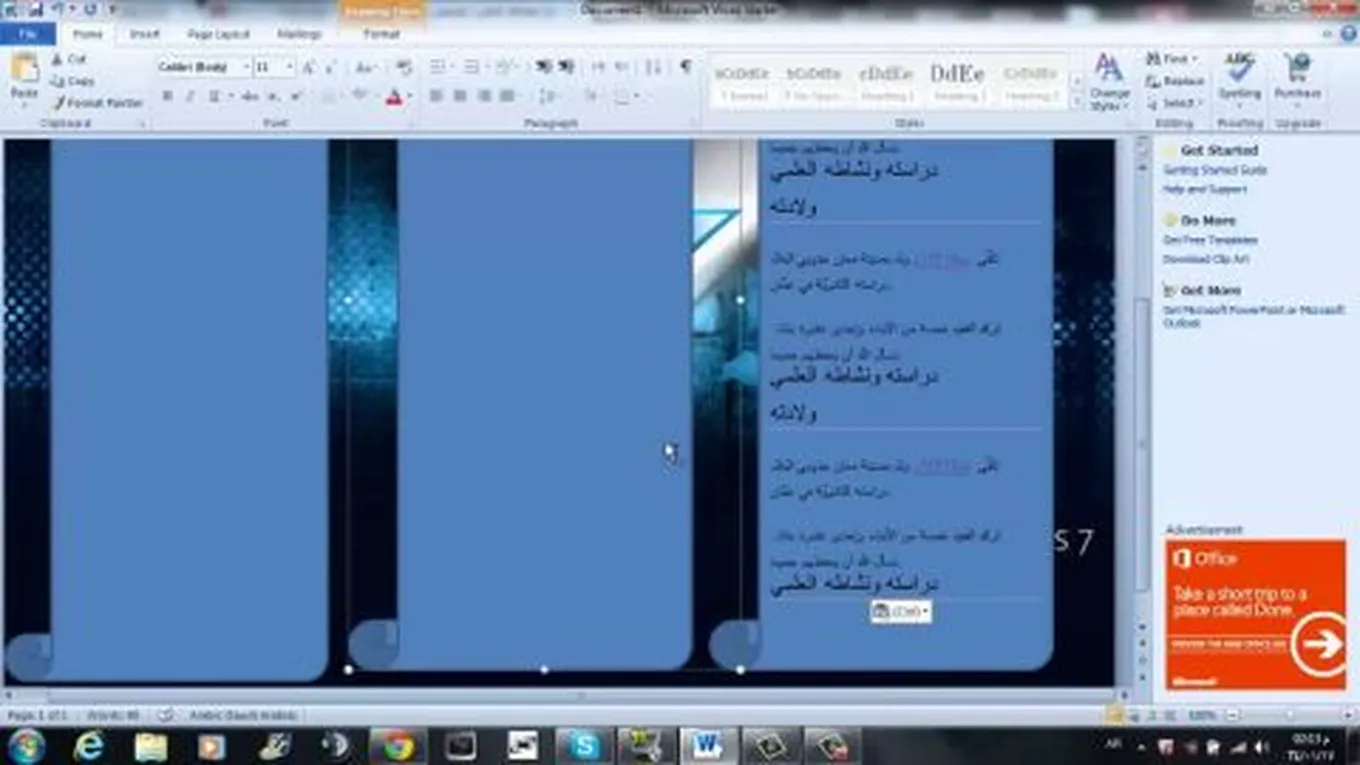
Task: Open Google Chrome from the taskbar
Action: click(397, 746)
